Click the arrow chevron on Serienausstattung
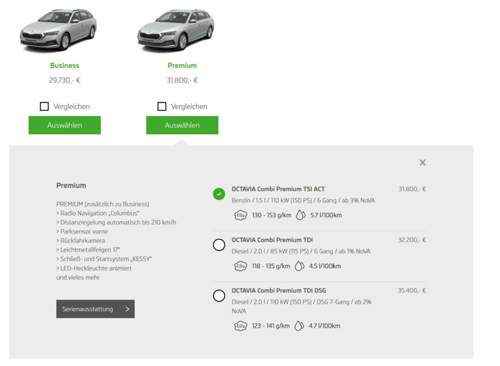 127,309
